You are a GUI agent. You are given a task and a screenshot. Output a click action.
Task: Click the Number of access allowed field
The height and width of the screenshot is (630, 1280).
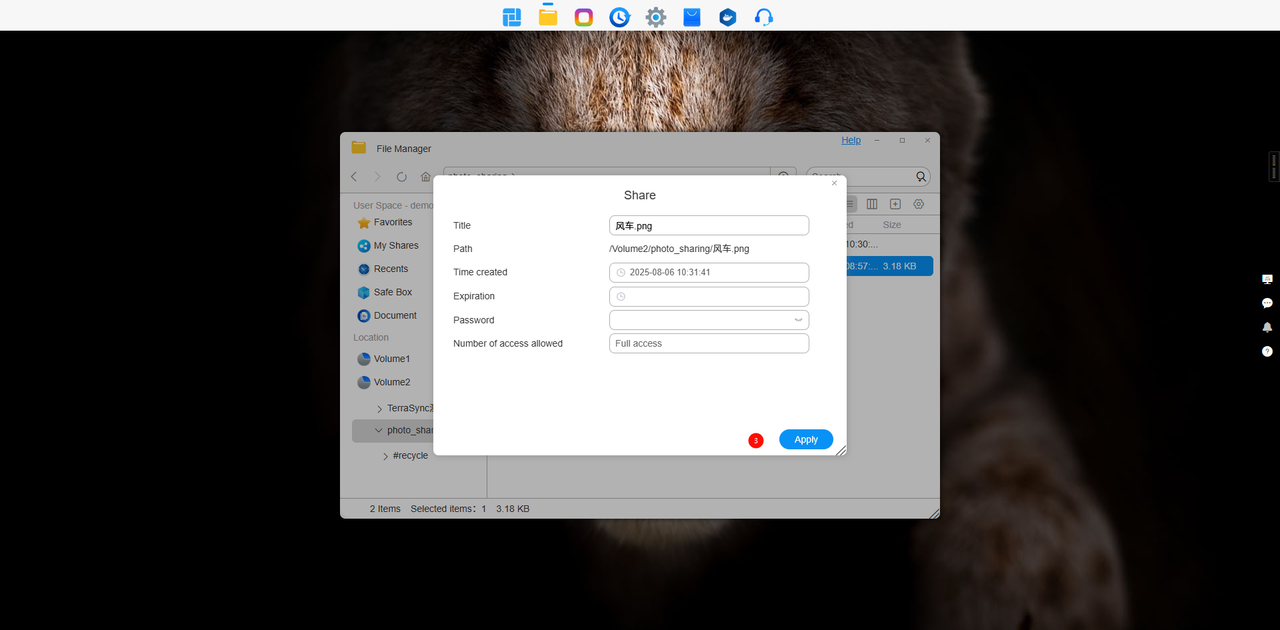coord(709,343)
